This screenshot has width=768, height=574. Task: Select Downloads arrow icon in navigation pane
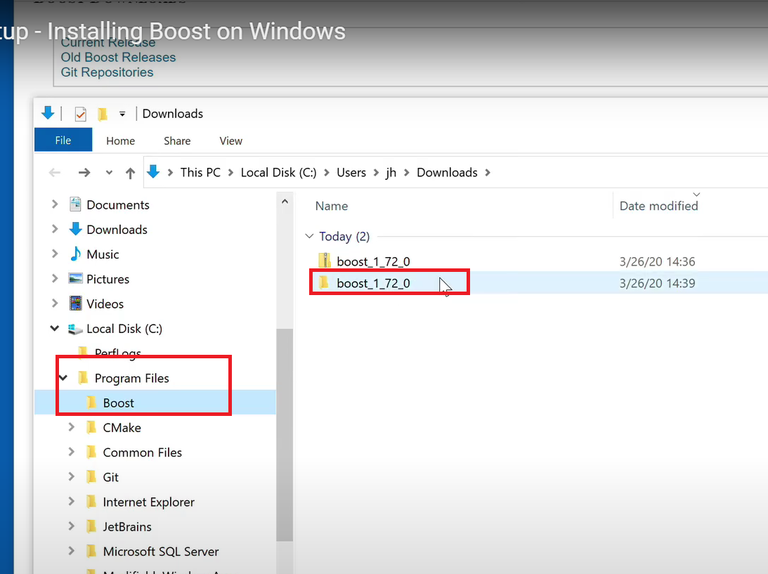(x=75, y=229)
